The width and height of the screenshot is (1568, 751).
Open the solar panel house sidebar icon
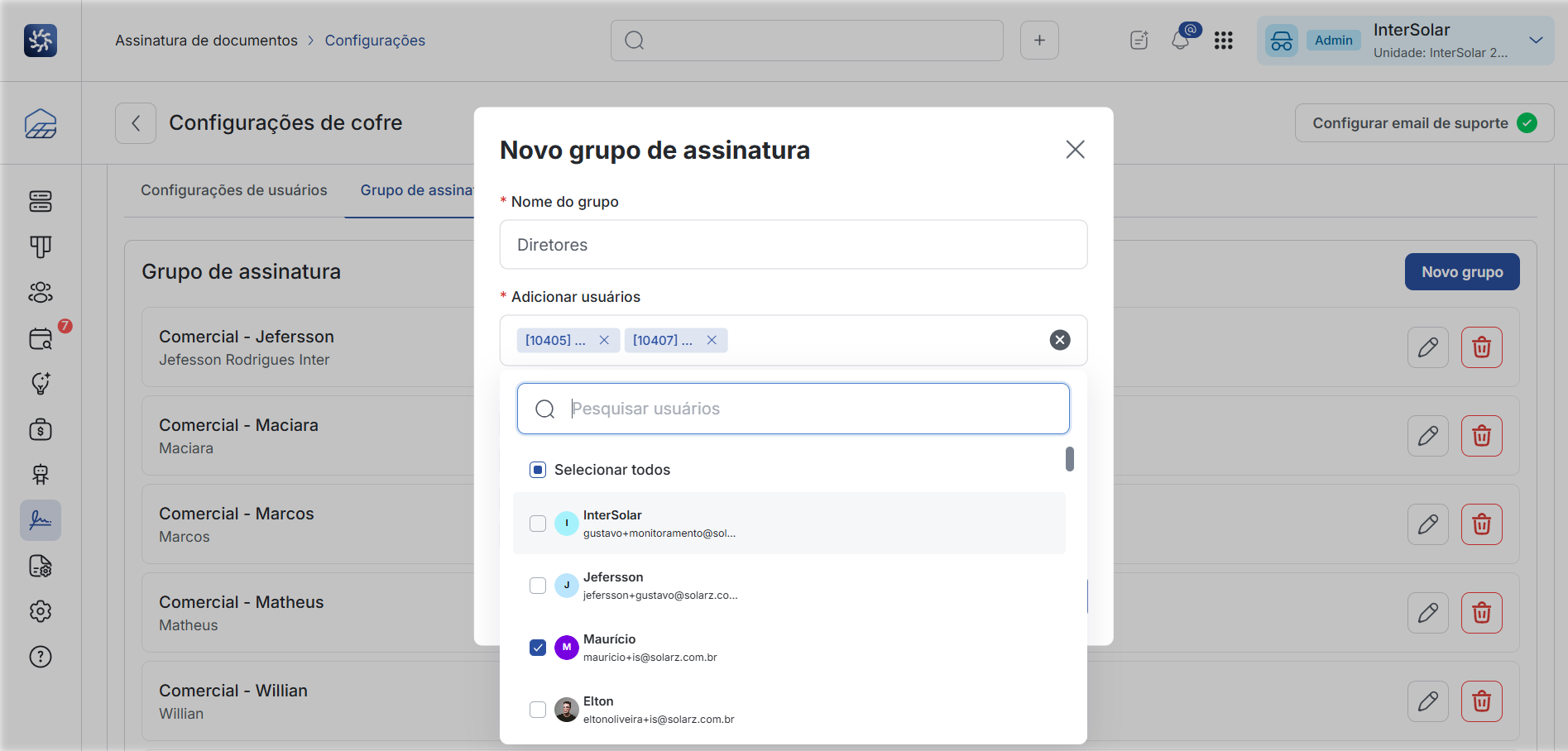pyautogui.click(x=41, y=124)
